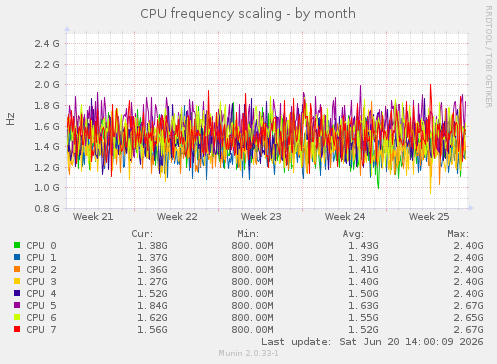This screenshot has height=364, width=497.
Task: Click the 'Munin 2.0.33-1' version text
Action: tap(248, 353)
